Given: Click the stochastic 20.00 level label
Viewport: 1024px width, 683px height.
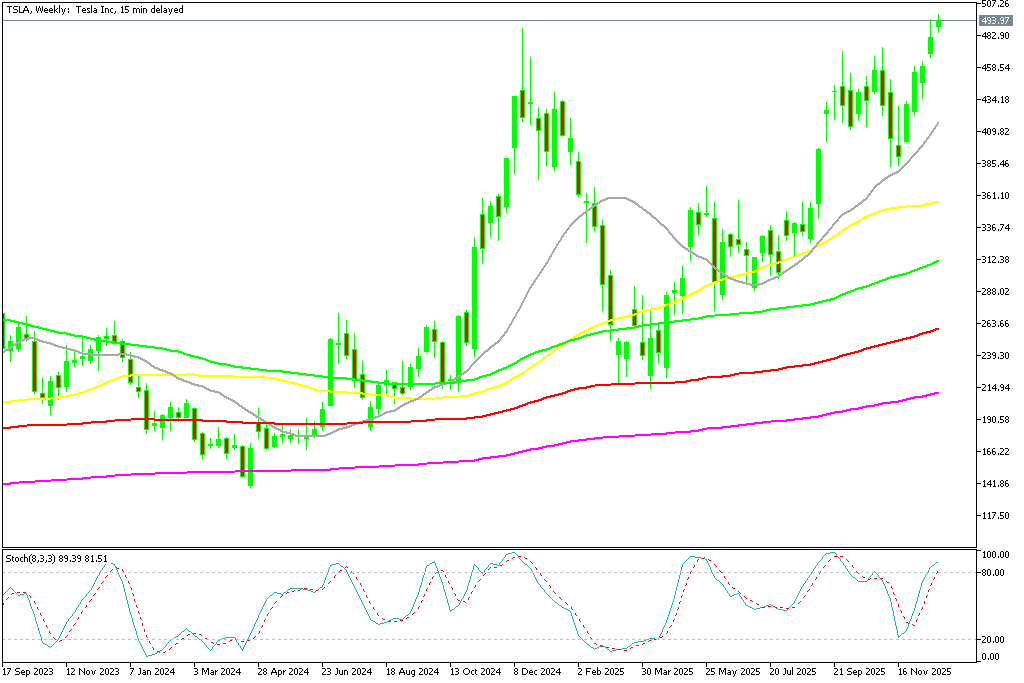Looking at the screenshot, I should (991, 640).
